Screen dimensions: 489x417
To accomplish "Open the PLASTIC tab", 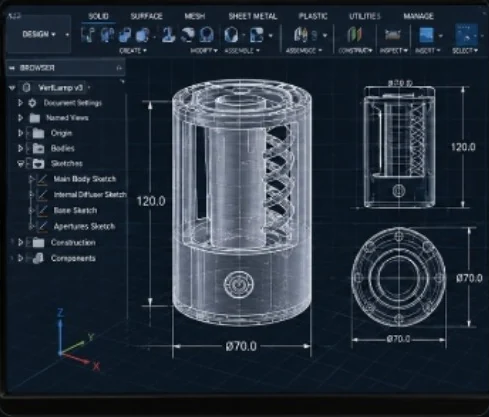I will point(313,16).
